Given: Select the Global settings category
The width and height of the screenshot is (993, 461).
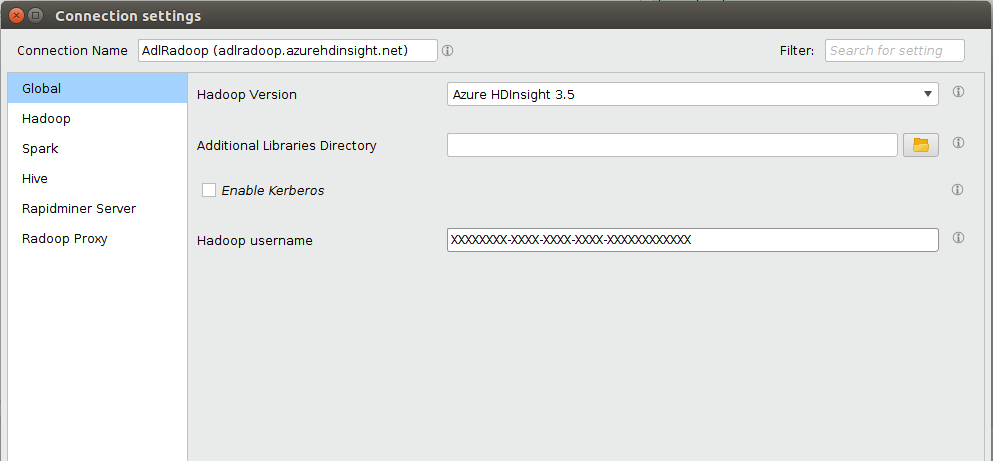Looking at the screenshot, I should 42,89.
